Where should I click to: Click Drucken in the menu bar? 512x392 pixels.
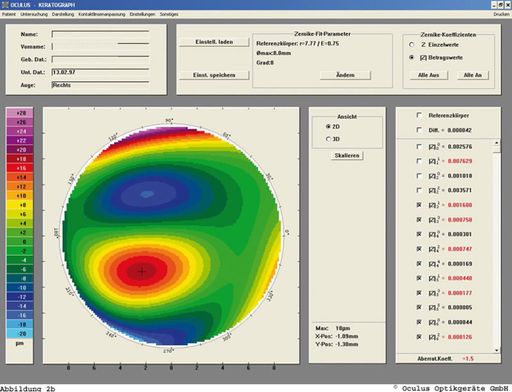click(x=501, y=14)
